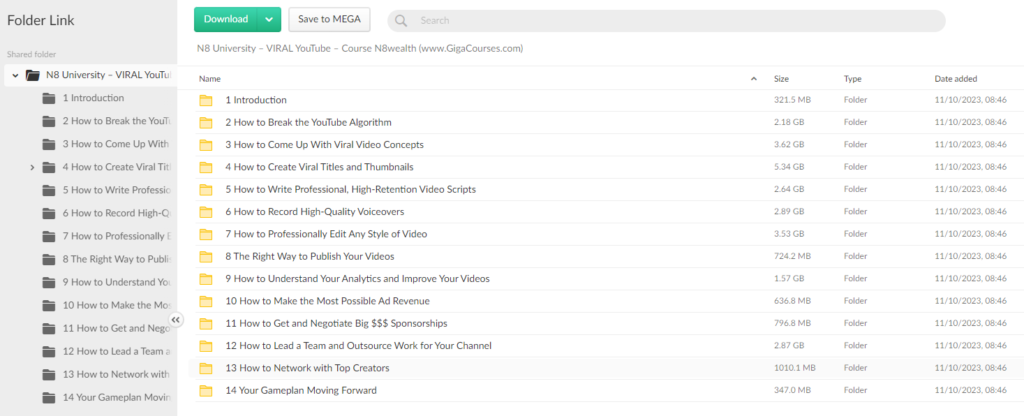This screenshot has width=1024, height=416.
Task: Select the 1 Introduction sidebar folder icon
Action: 49,98
